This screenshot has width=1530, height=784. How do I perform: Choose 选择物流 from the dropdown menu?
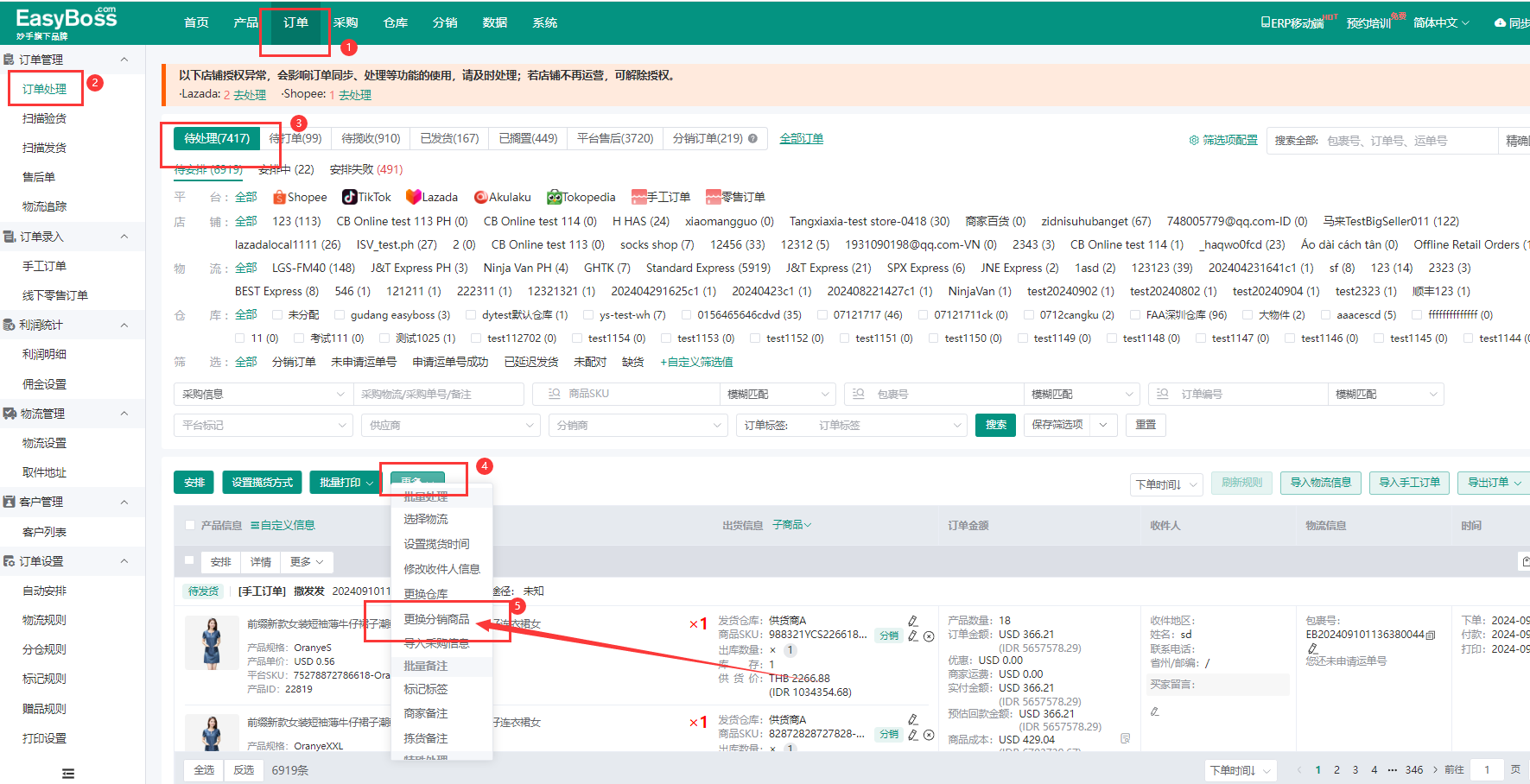pyautogui.click(x=426, y=519)
